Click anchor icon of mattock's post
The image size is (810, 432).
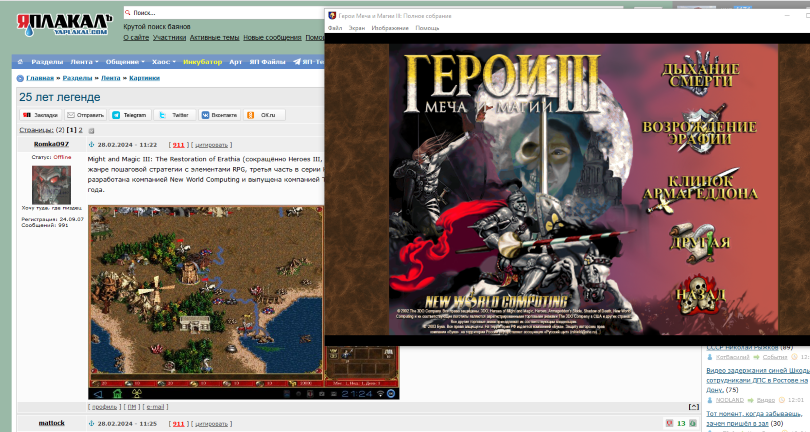pos(91,424)
